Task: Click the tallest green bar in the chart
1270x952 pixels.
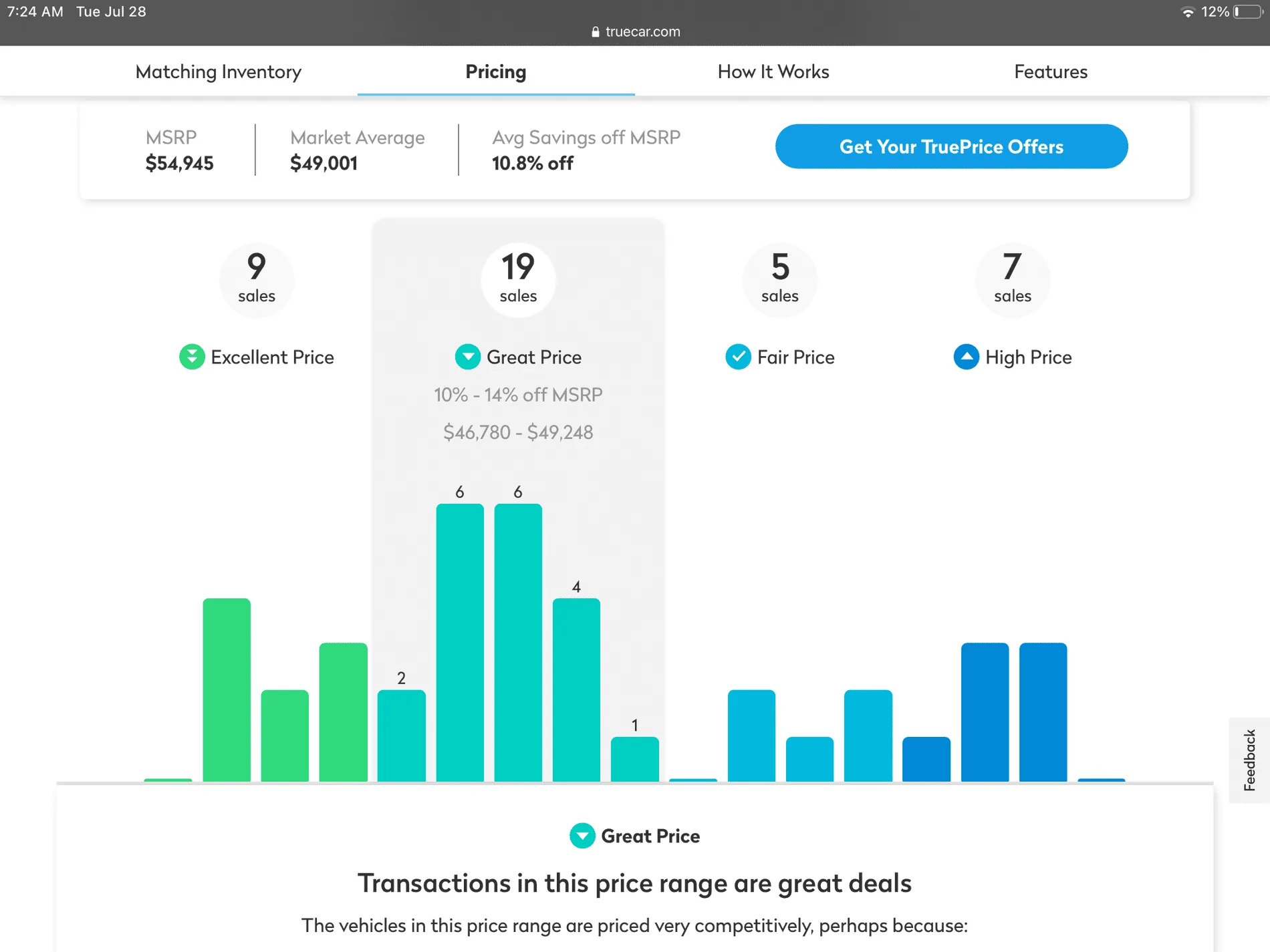Action: 227,689
